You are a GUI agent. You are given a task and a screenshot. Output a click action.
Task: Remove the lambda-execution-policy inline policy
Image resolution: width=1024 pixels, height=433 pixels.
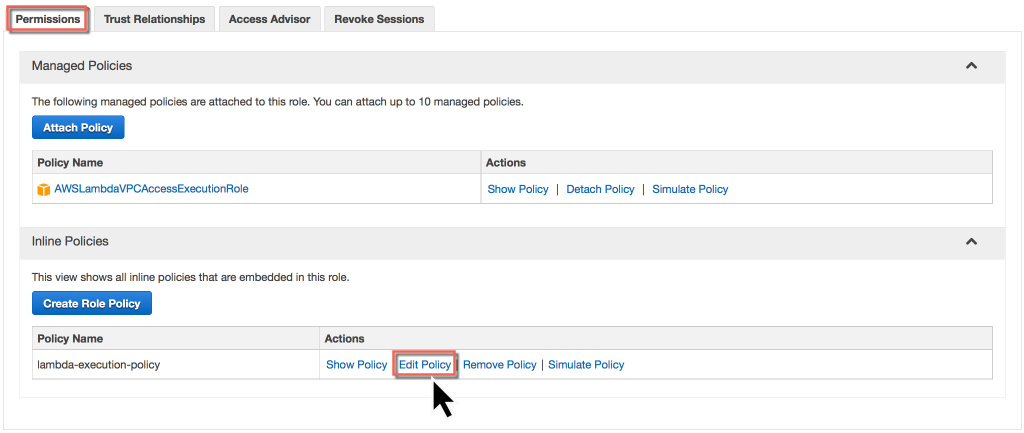coord(500,364)
